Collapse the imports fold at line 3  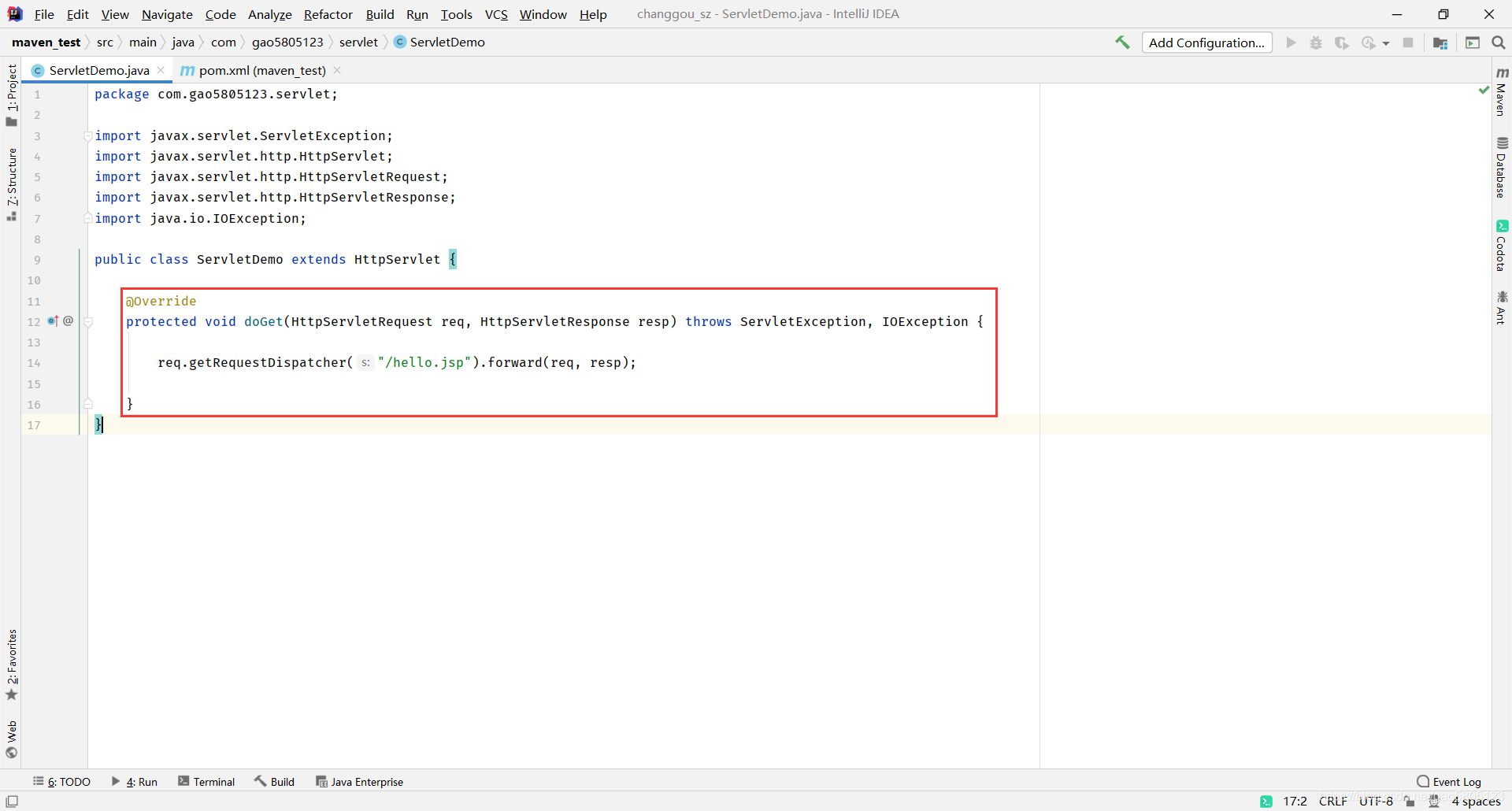point(88,136)
